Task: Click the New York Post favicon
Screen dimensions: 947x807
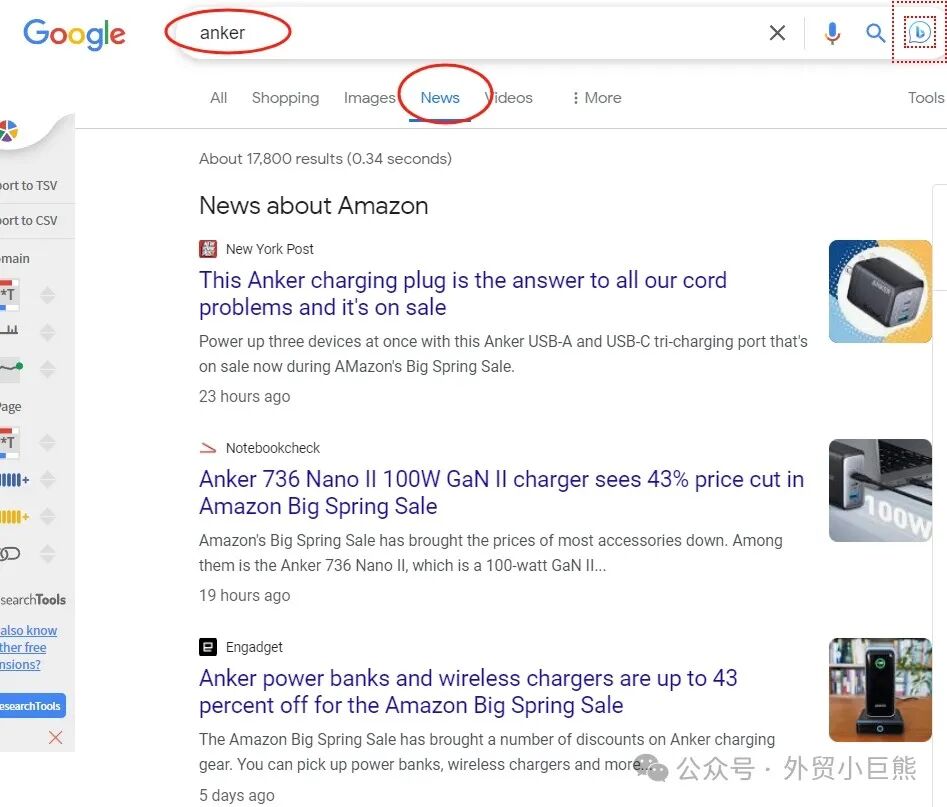Action: tap(208, 249)
